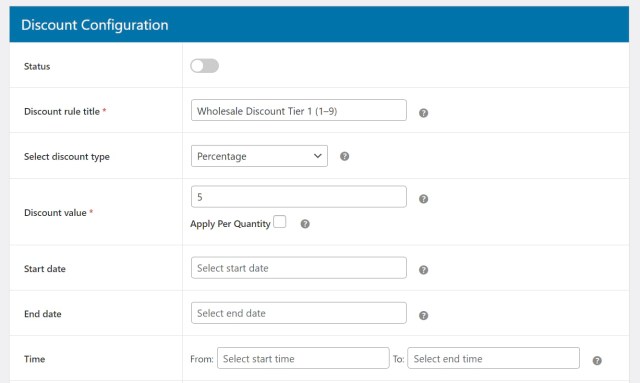The height and width of the screenshot is (383, 640).
Task: Click the Select start time field
Action: [303, 359]
